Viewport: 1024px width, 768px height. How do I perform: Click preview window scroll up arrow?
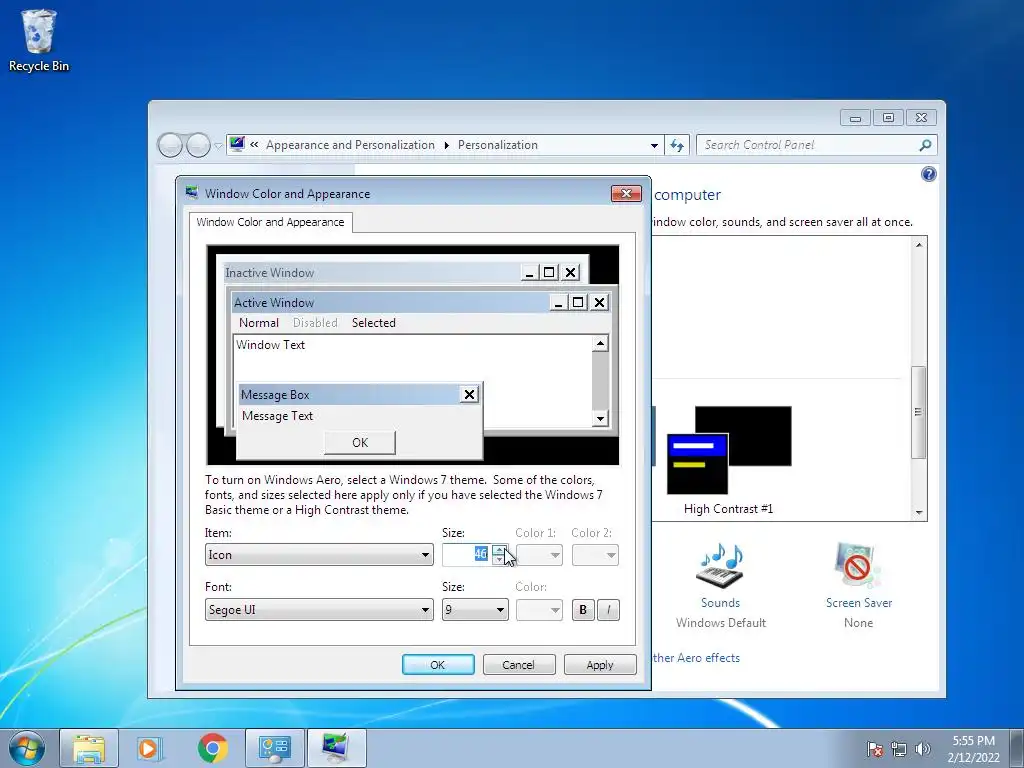tap(600, 344)
